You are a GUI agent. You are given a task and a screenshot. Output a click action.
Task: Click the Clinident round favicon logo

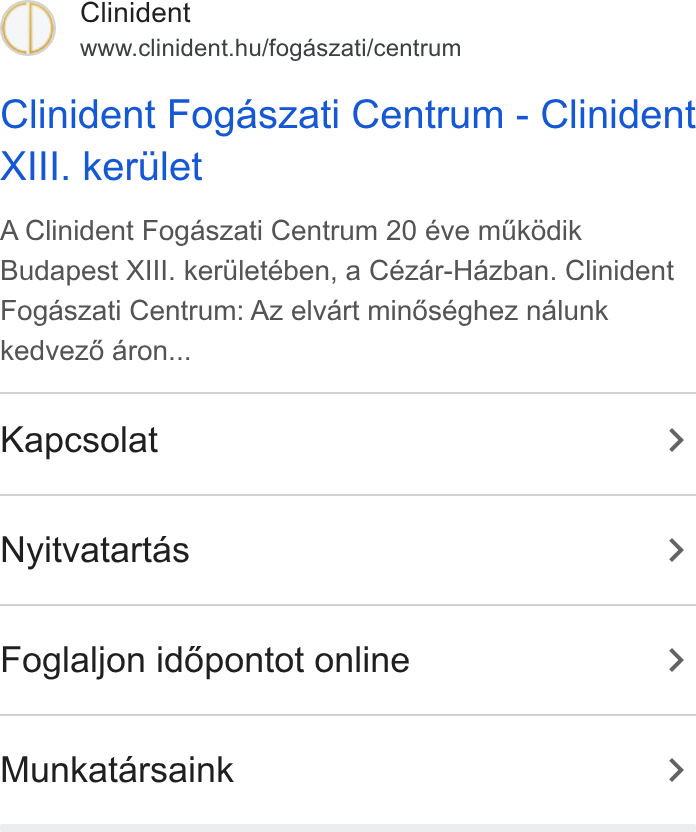click(28, 28)
